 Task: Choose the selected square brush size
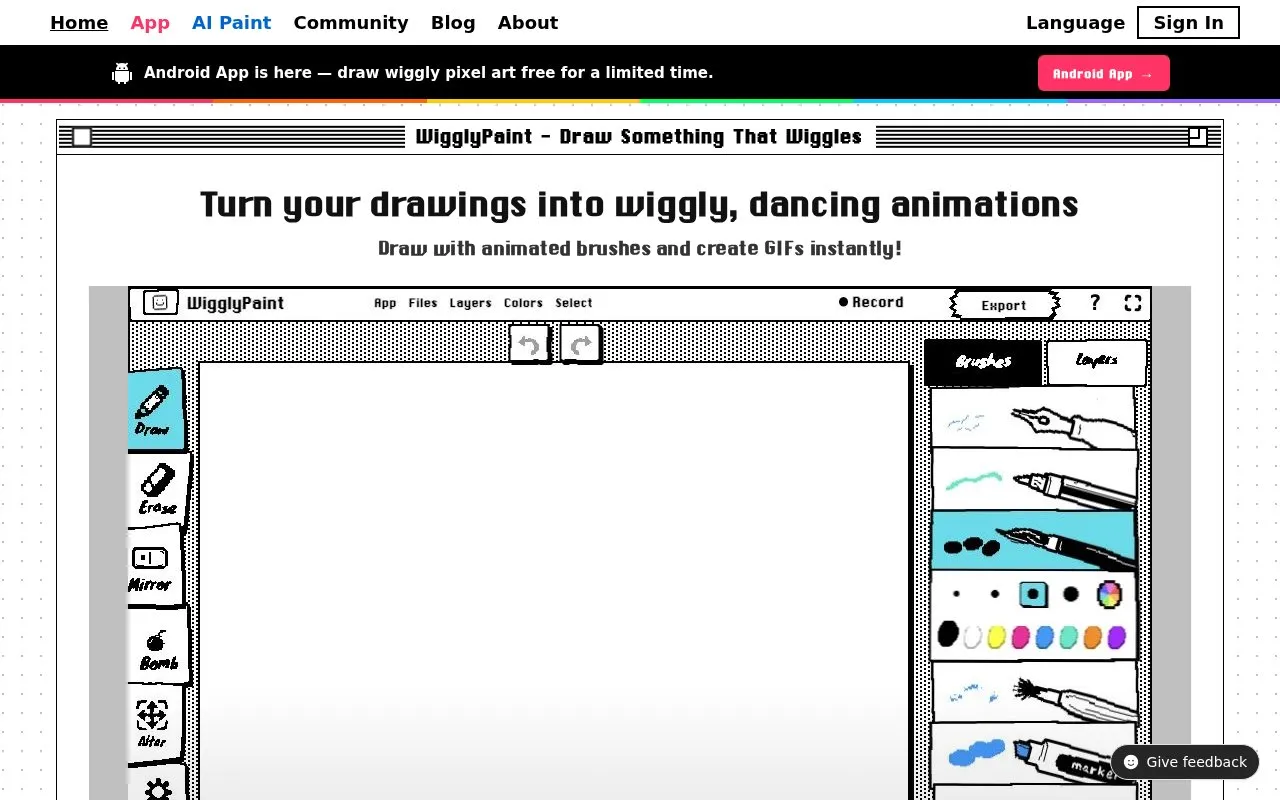1033,595
